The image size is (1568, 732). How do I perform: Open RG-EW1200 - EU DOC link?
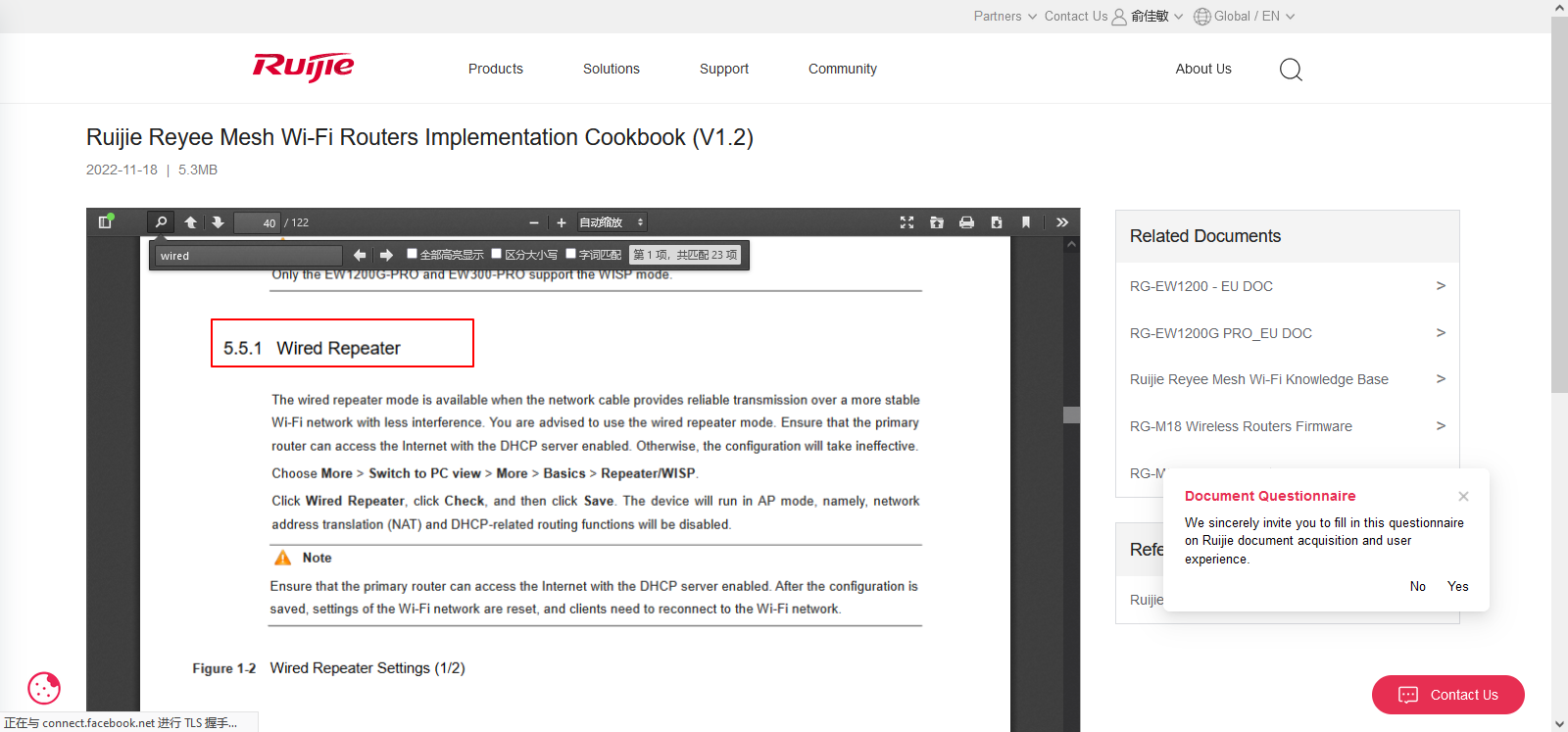(1201, 286)
